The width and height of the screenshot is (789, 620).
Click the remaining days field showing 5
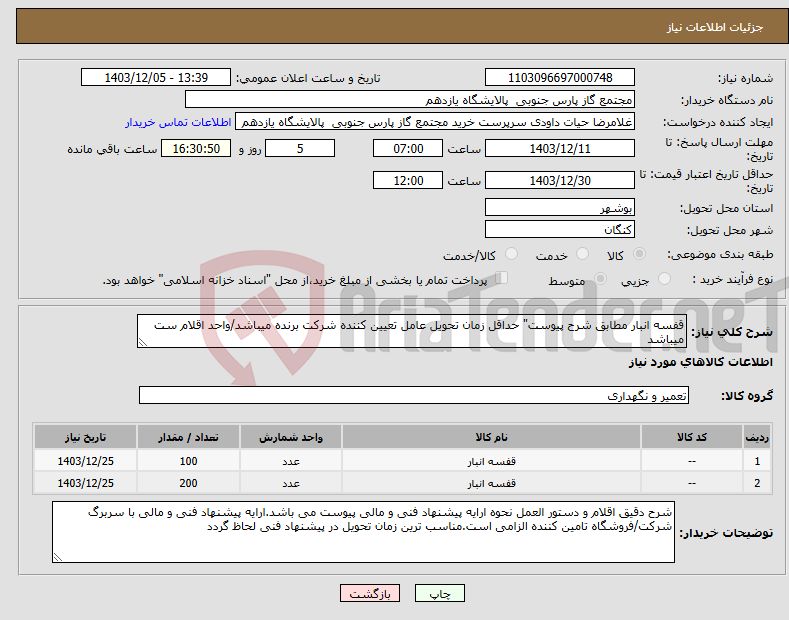click(300, 148)
